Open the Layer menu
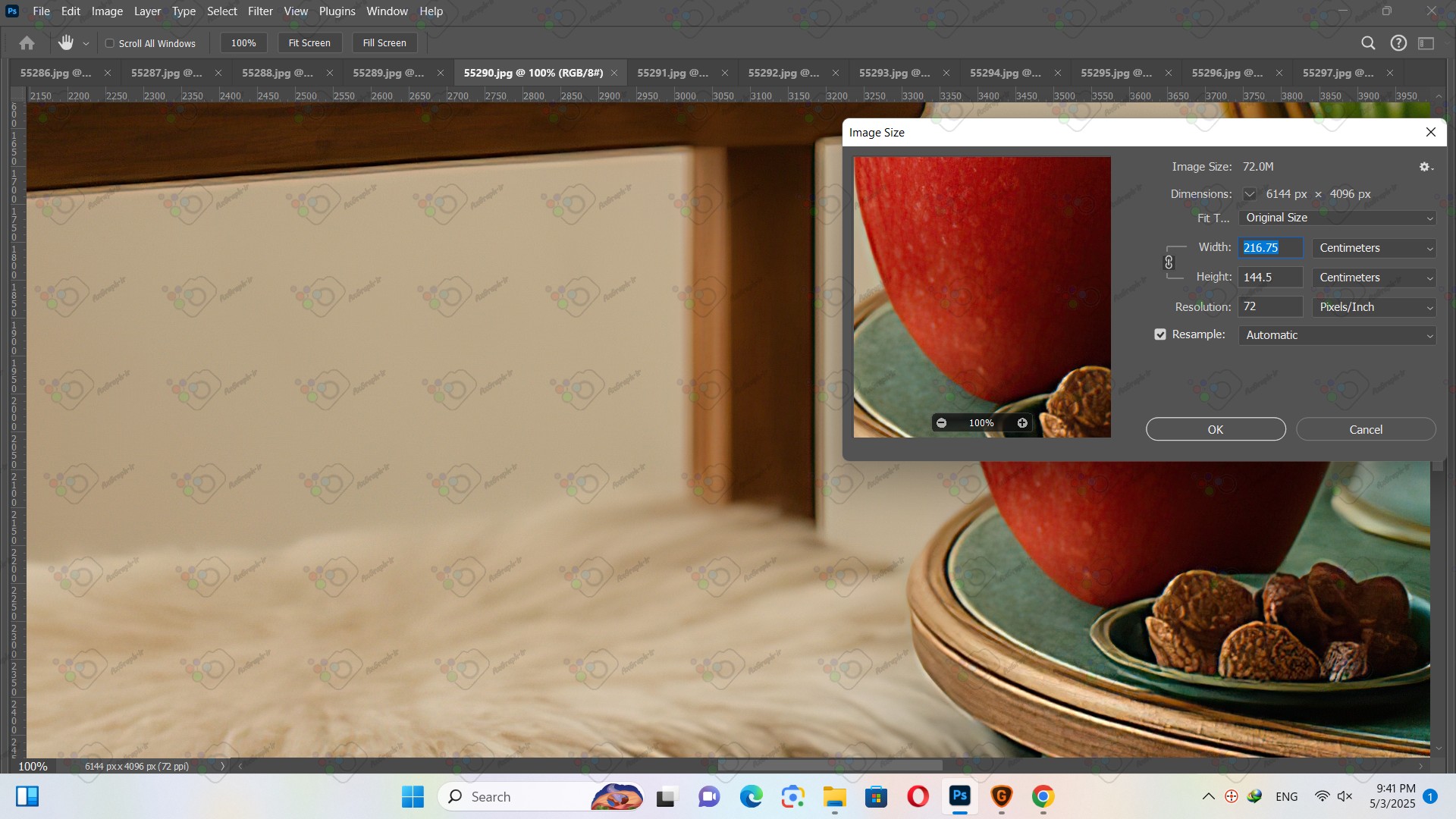This screenshot has height=819, width=1456. (147, 11)
